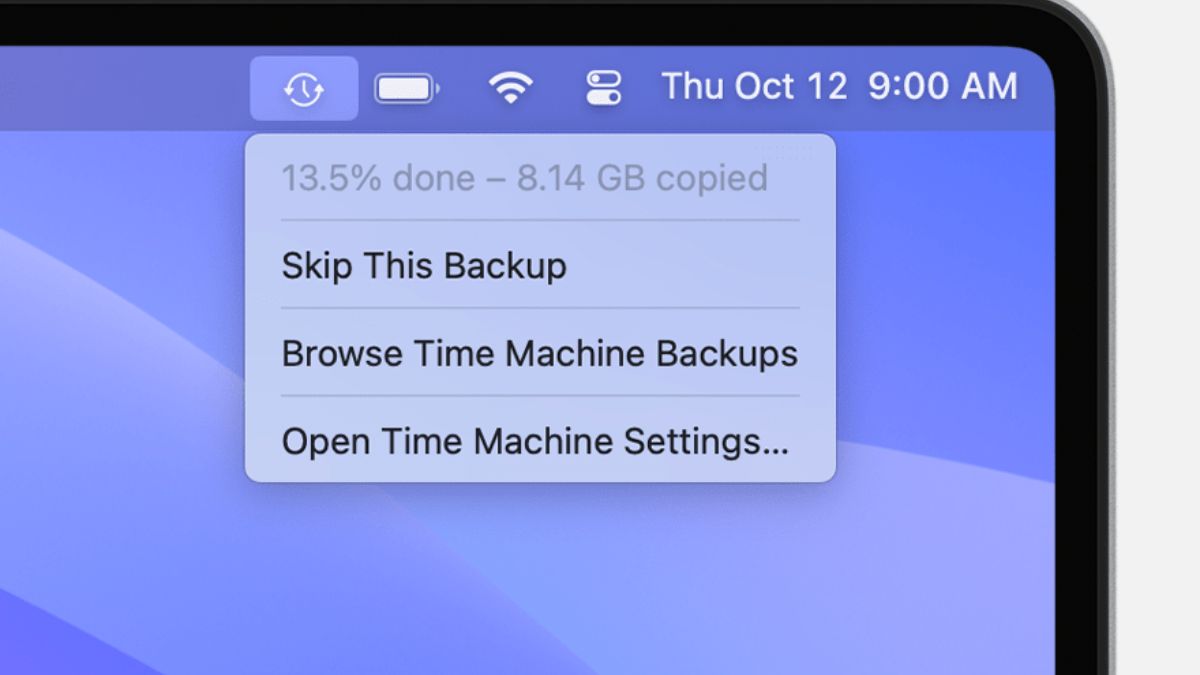The width and height of the screenshot is (1200, 675).
Task: Click the Time Machine menu bar icon
Action: coord(304,89)
